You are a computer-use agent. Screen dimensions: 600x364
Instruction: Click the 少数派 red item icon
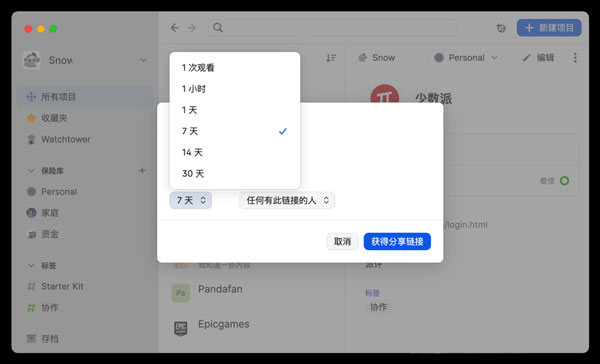click(385, 95)
